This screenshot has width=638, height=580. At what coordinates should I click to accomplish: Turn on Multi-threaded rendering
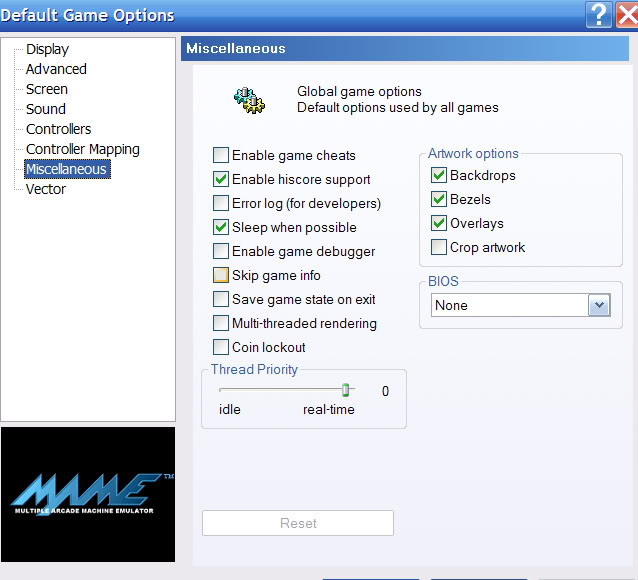[221, 324]
